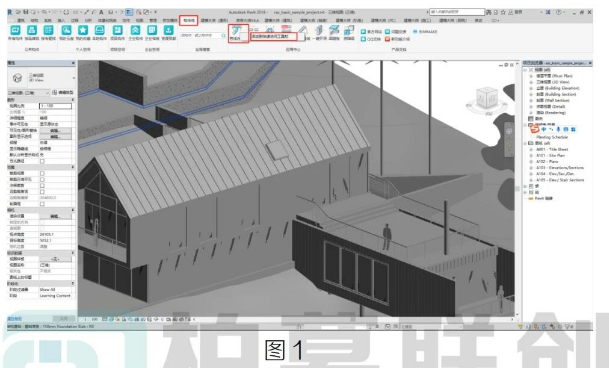Switch to the 建筑 ribbon tab
The width and height of the screenshot is (609, 368).
[21, 20]
